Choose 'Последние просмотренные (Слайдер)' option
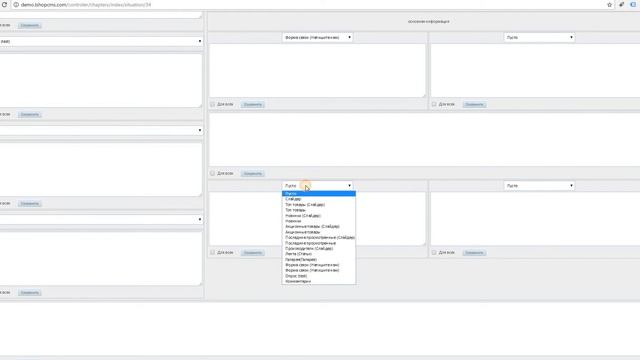The image size is (640, 360). 319,237
